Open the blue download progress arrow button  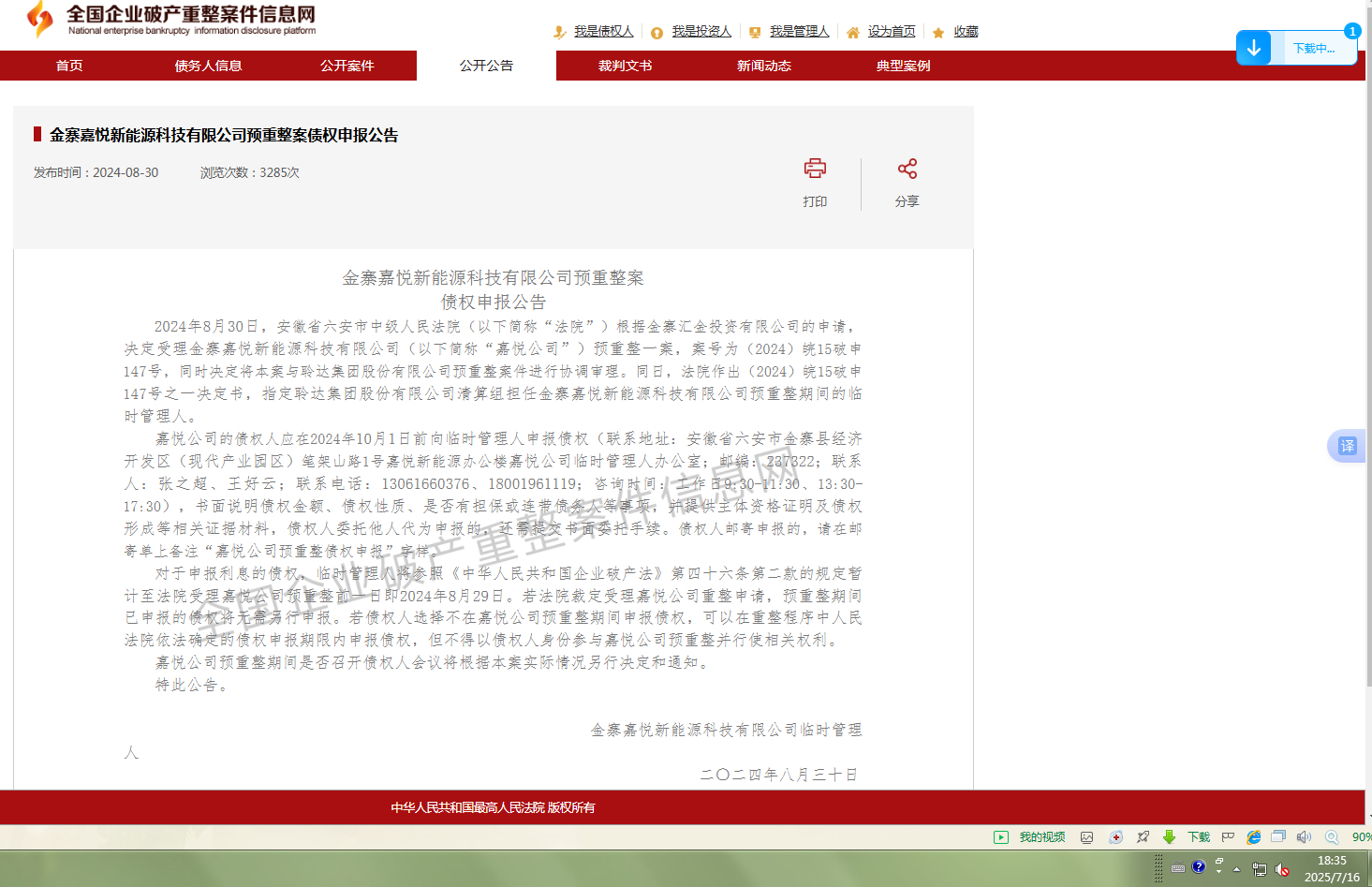(1253, 48)
